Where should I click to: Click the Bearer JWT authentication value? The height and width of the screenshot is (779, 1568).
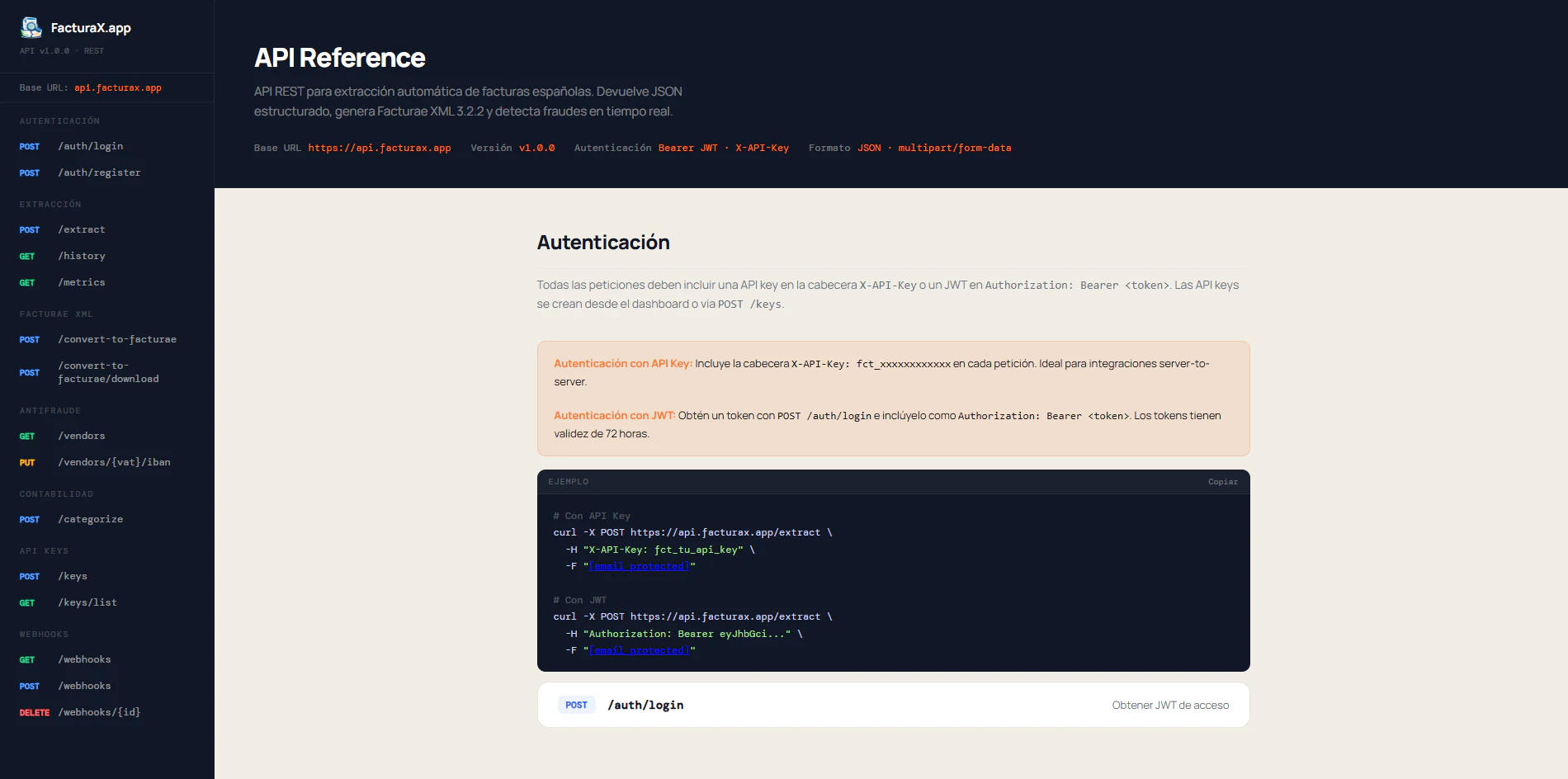pos(687,148)
